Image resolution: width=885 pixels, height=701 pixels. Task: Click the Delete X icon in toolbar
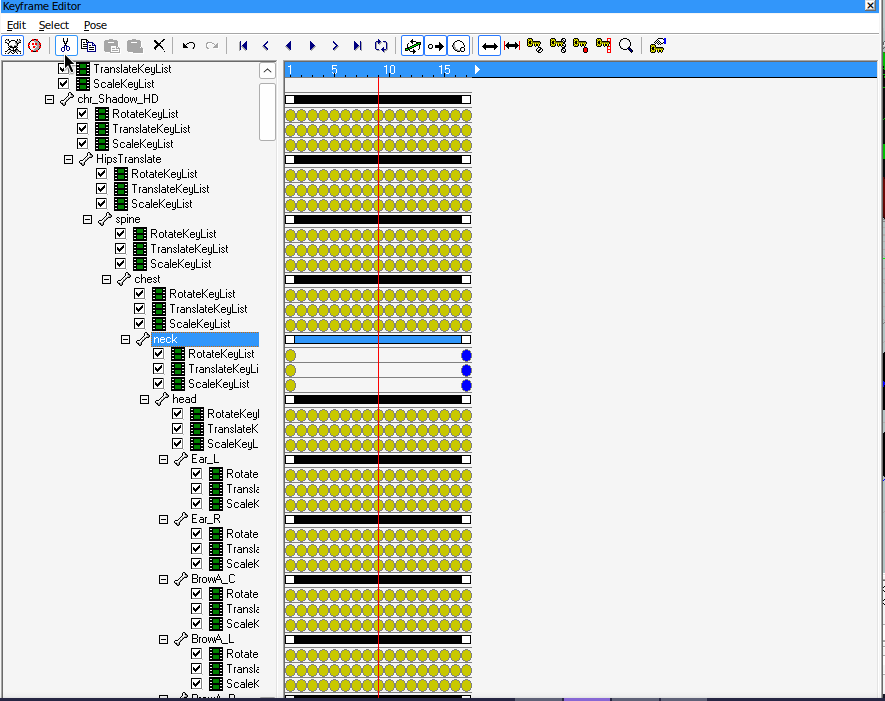159,45
